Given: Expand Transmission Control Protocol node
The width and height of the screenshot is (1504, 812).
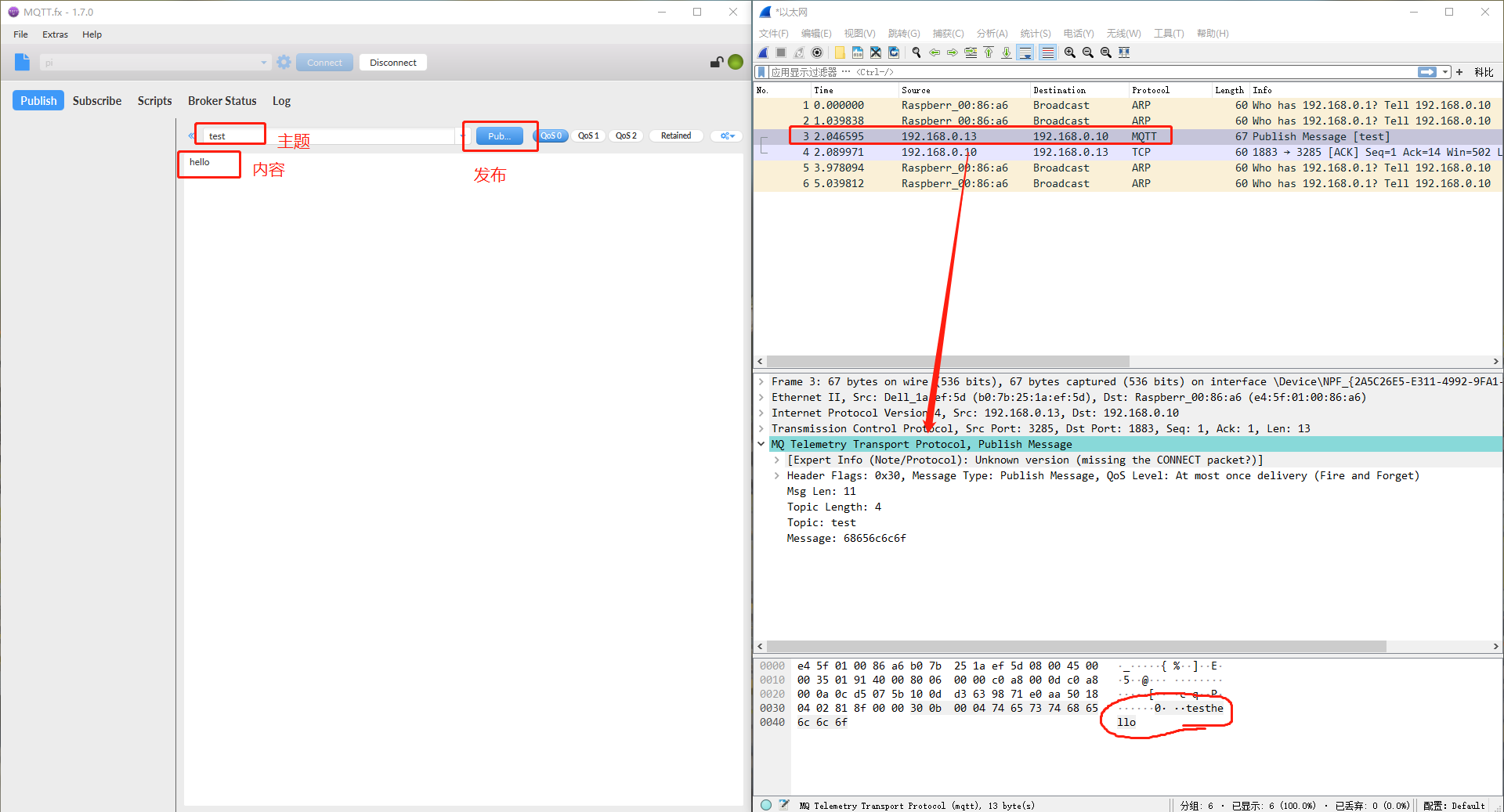Looking at the screenshot, I should pos(761,428).
